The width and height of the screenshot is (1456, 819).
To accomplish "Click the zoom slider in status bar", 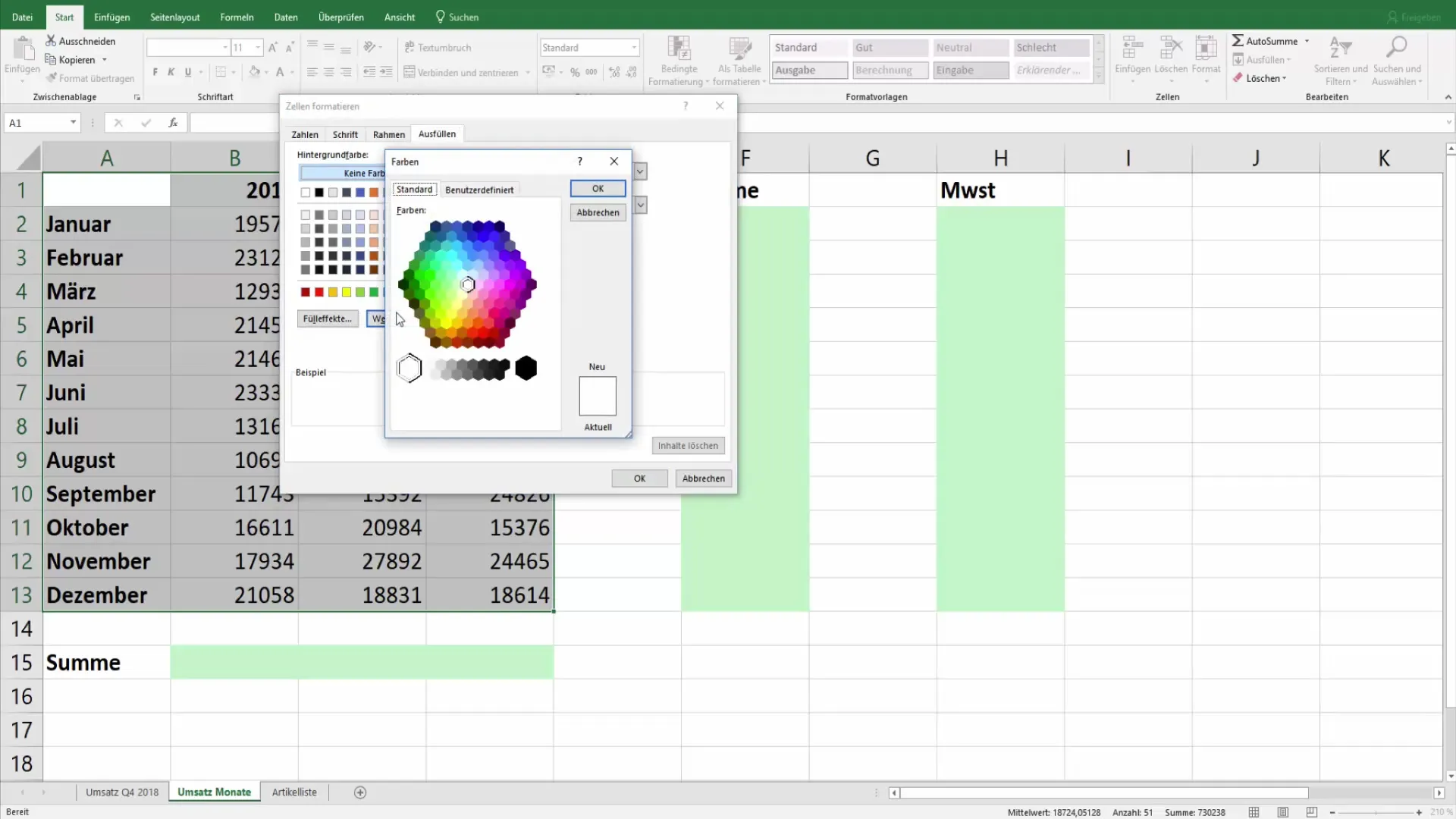I will (x=1376, y=812).
